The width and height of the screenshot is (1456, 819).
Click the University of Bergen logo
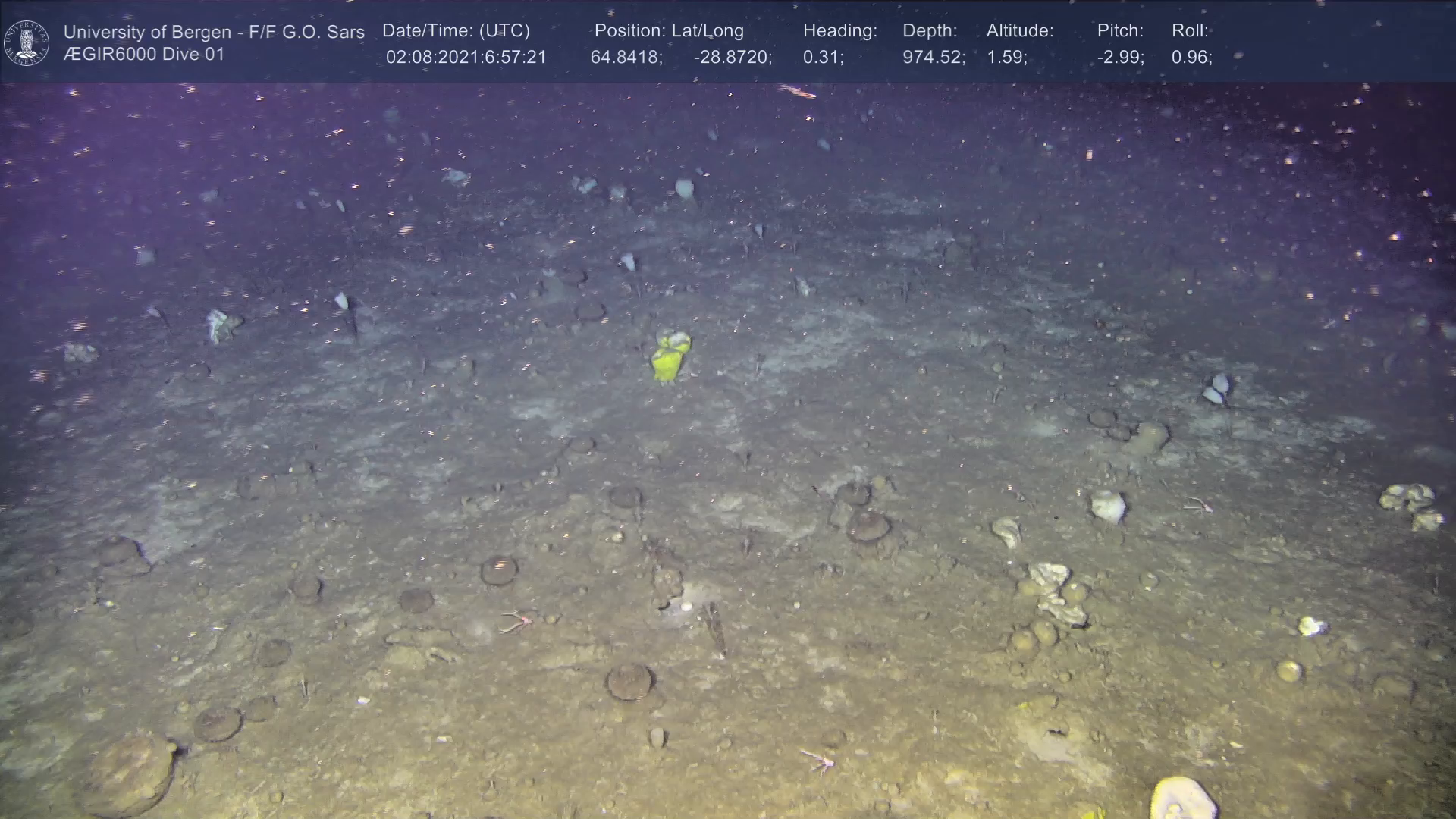pos(26,42)
